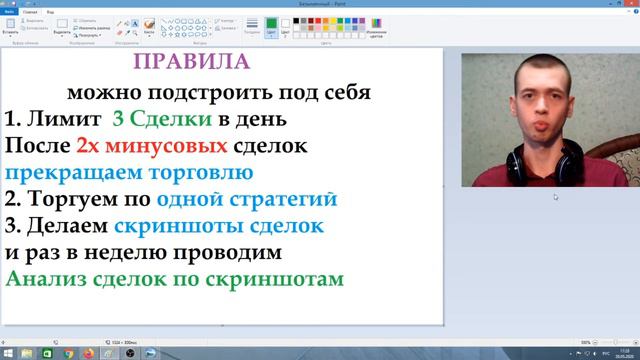Adjust the zoom slider in status bar
Screen dimensions: 640x360
coord(615,342)
